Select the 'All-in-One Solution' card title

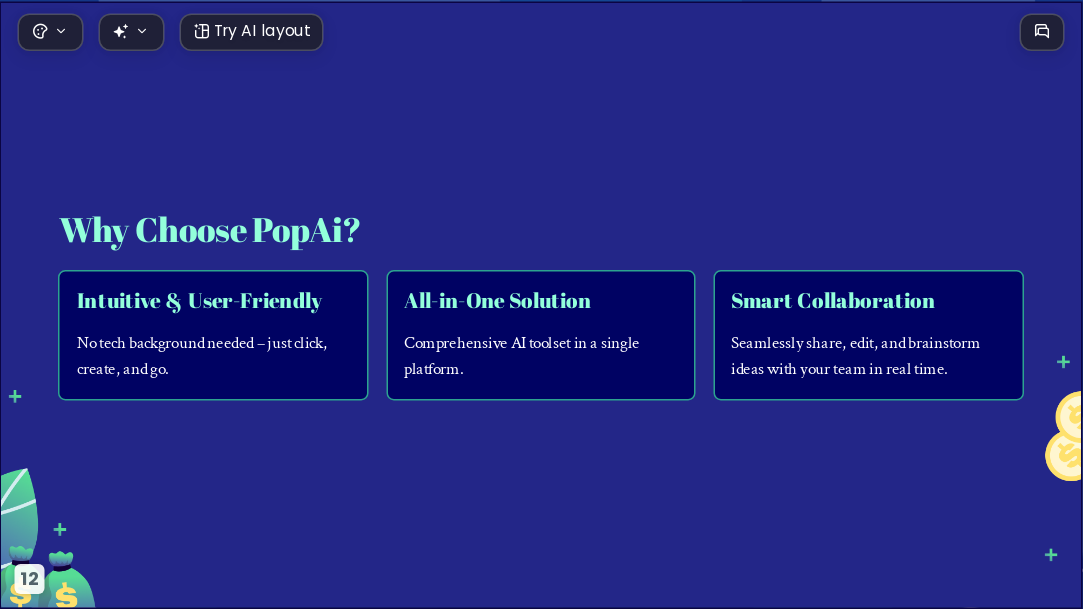[x=497, y=301]
